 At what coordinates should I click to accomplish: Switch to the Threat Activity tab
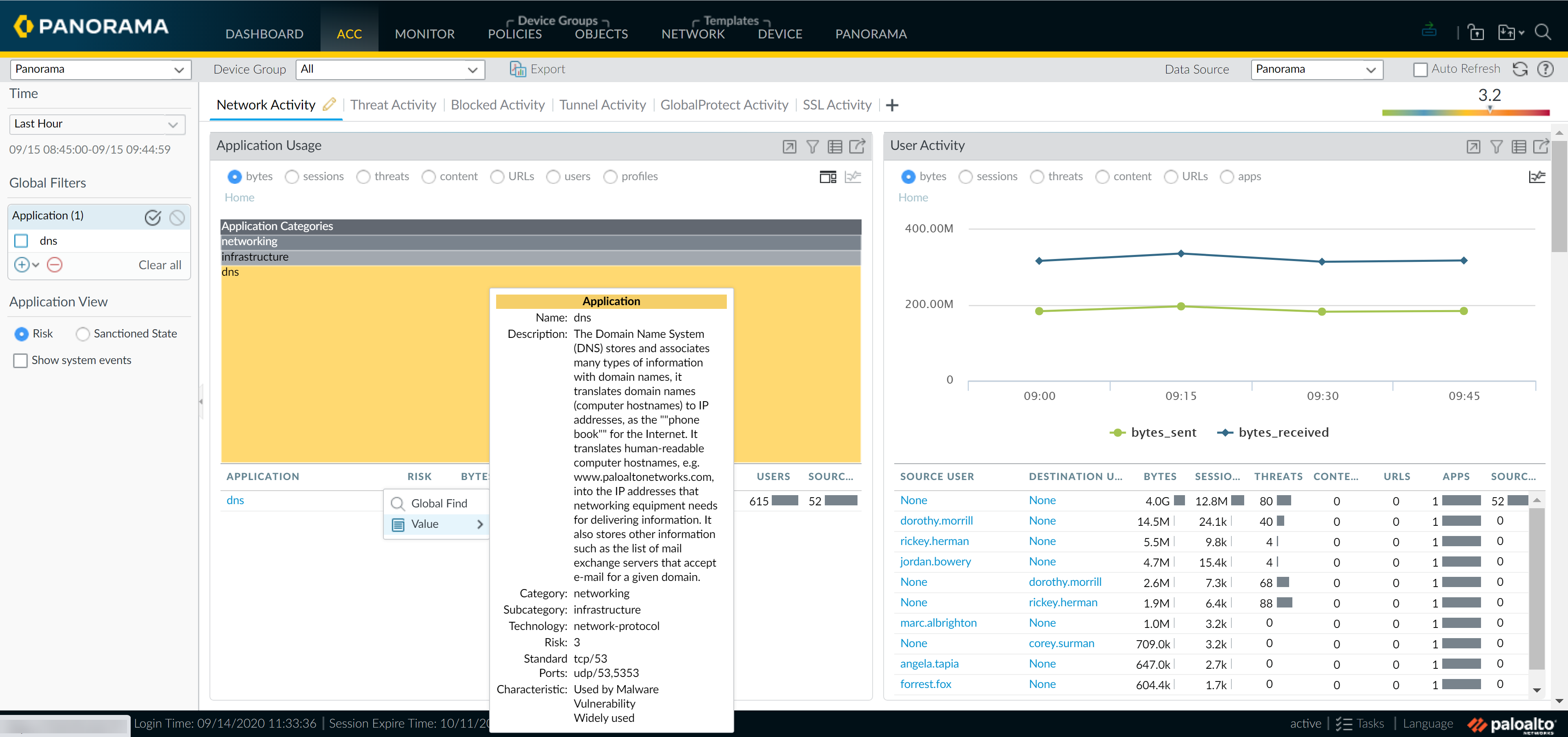[x=393, y=105]
